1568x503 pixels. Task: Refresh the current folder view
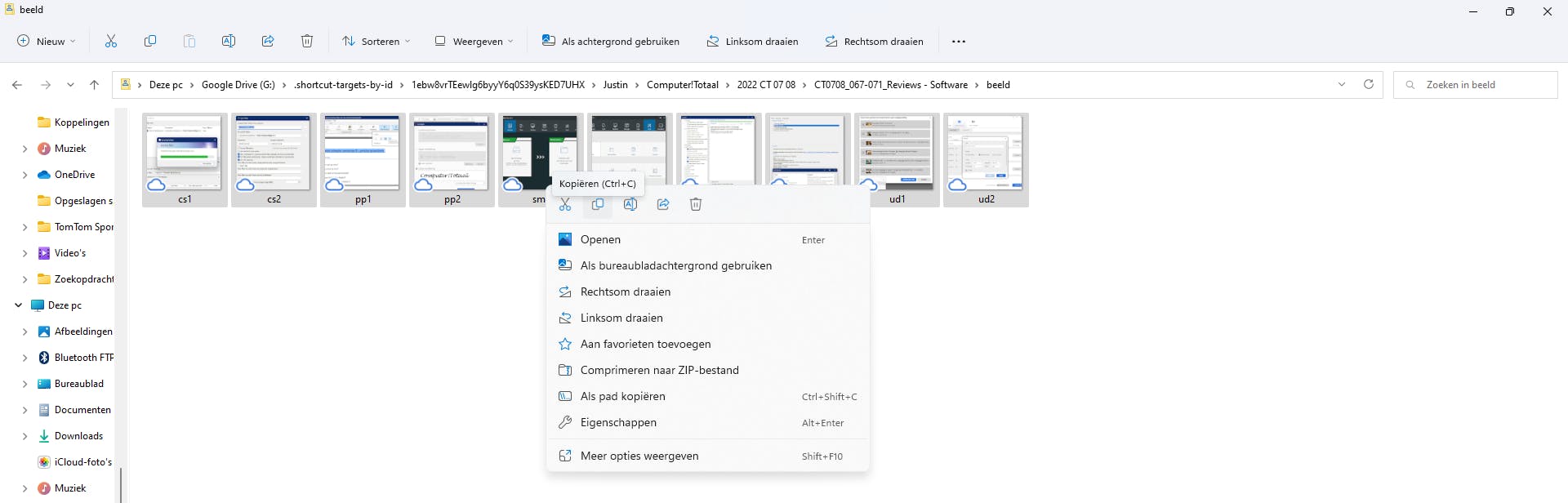pyautogui.click(x=1369, y=84)
